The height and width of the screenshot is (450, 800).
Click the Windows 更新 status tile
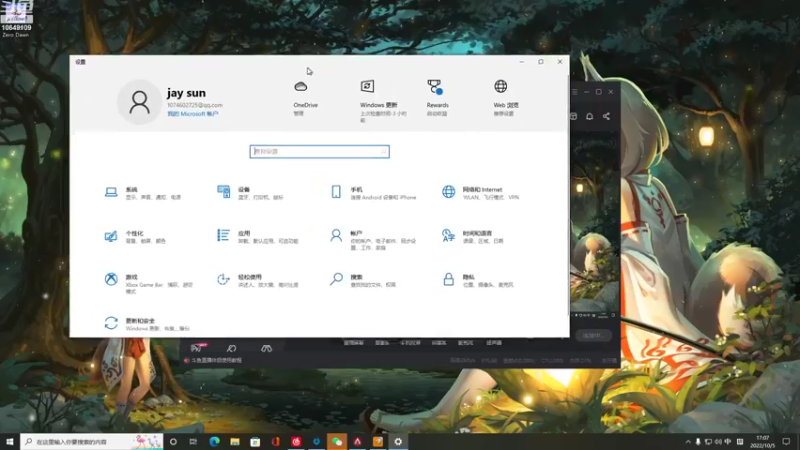click(383, 101)
